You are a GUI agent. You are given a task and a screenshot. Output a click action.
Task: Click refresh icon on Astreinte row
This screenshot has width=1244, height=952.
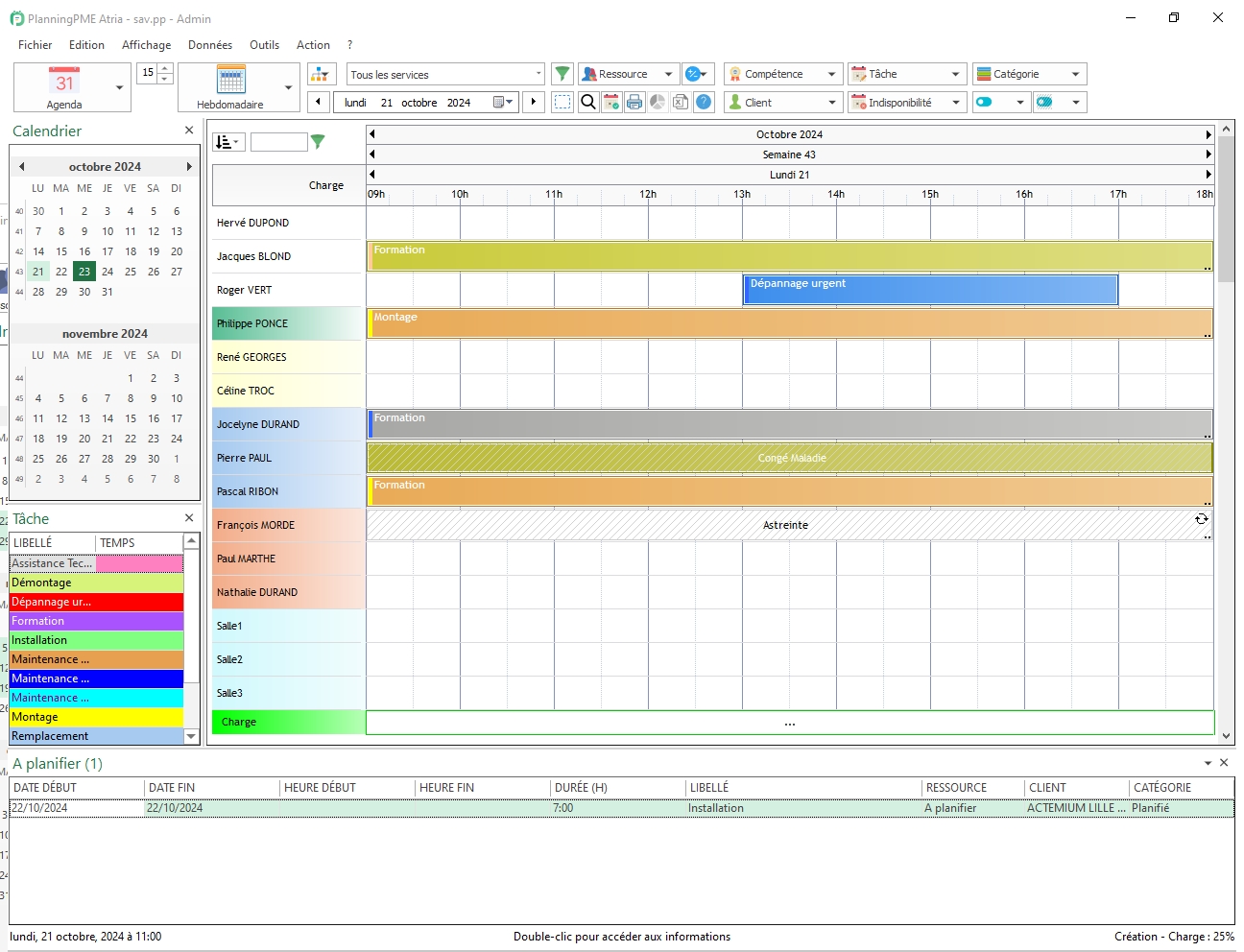1201,519
